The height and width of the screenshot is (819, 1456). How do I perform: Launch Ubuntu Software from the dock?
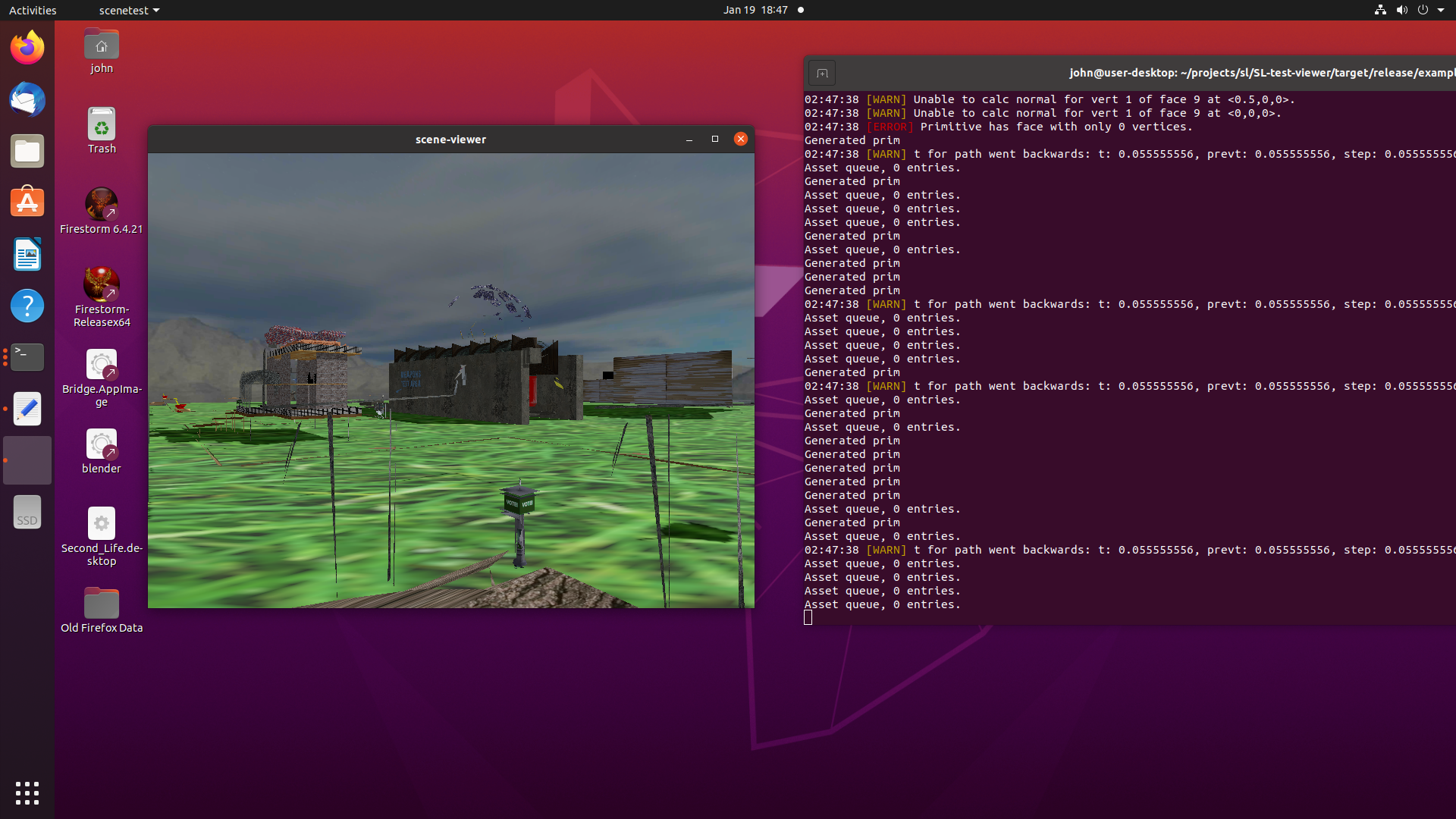pyautogui.click(x=27, y=202)
